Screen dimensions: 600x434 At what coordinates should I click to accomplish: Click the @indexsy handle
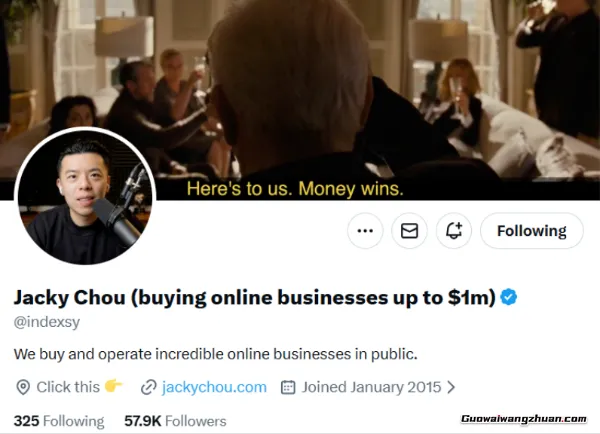47,322
